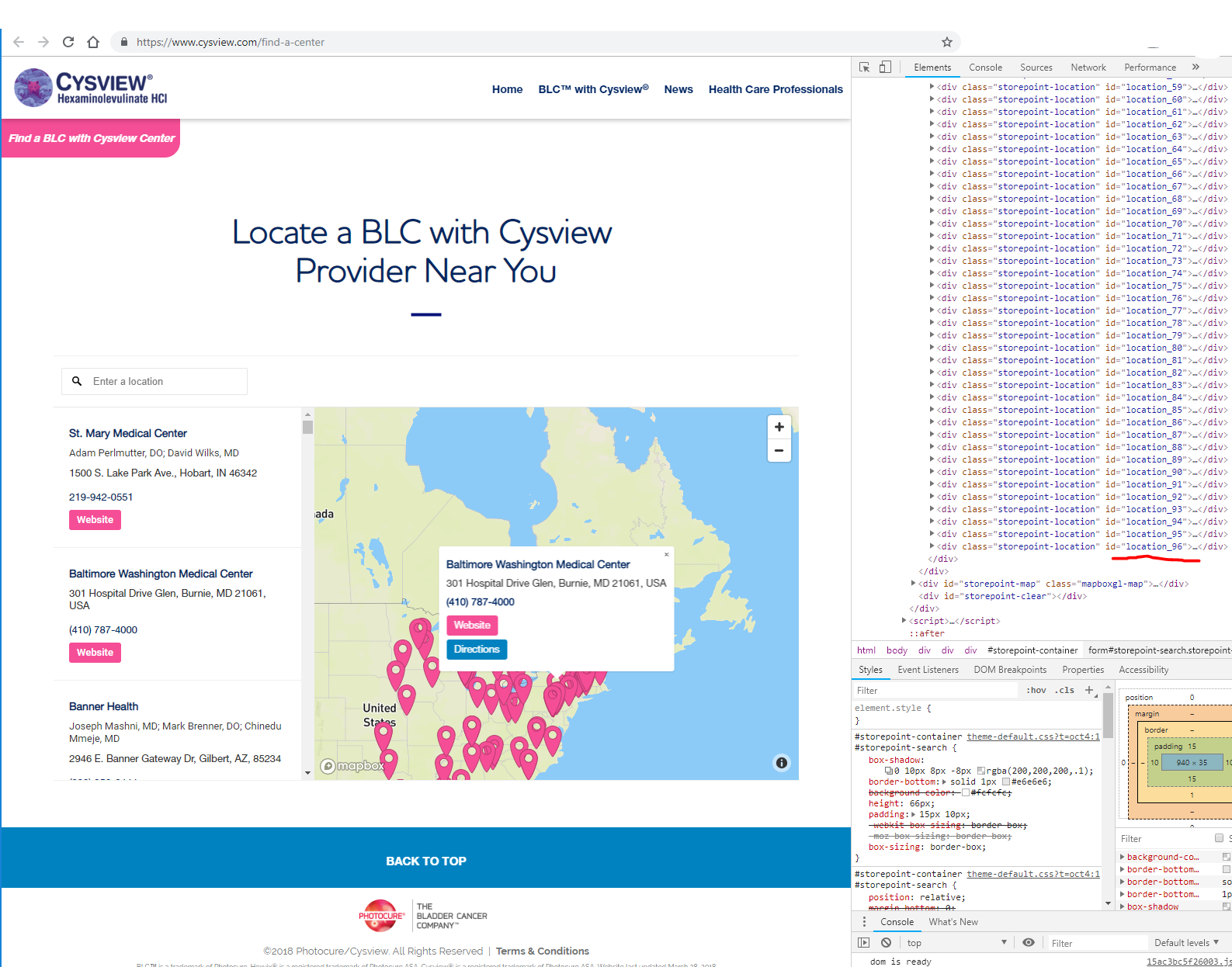1232x967 pixels.
Task: Open the Properties pane tab
Action: [x=1083, y=670]
